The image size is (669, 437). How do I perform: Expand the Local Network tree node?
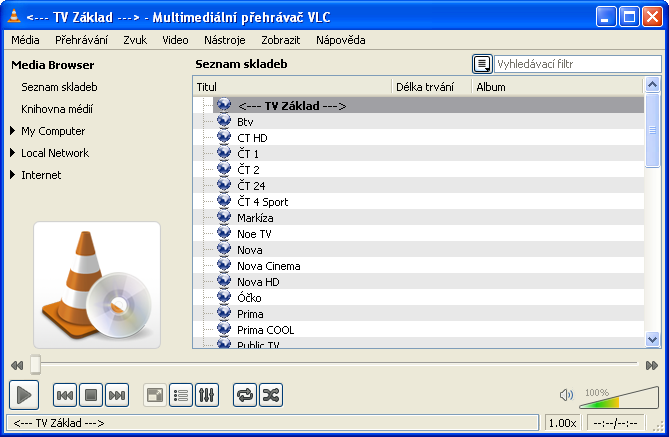click(12, 152)
